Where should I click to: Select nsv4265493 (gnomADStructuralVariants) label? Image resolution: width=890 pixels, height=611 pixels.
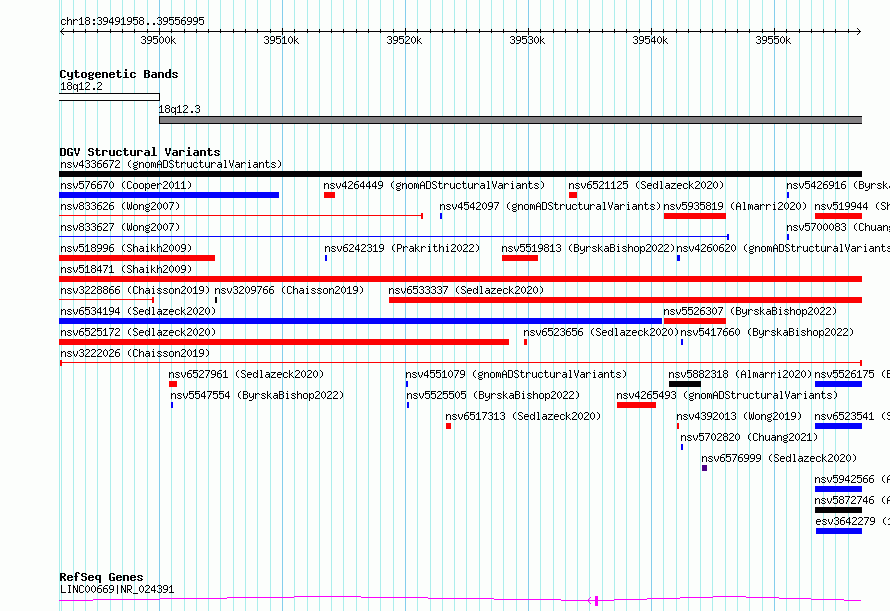coord(727,395)
